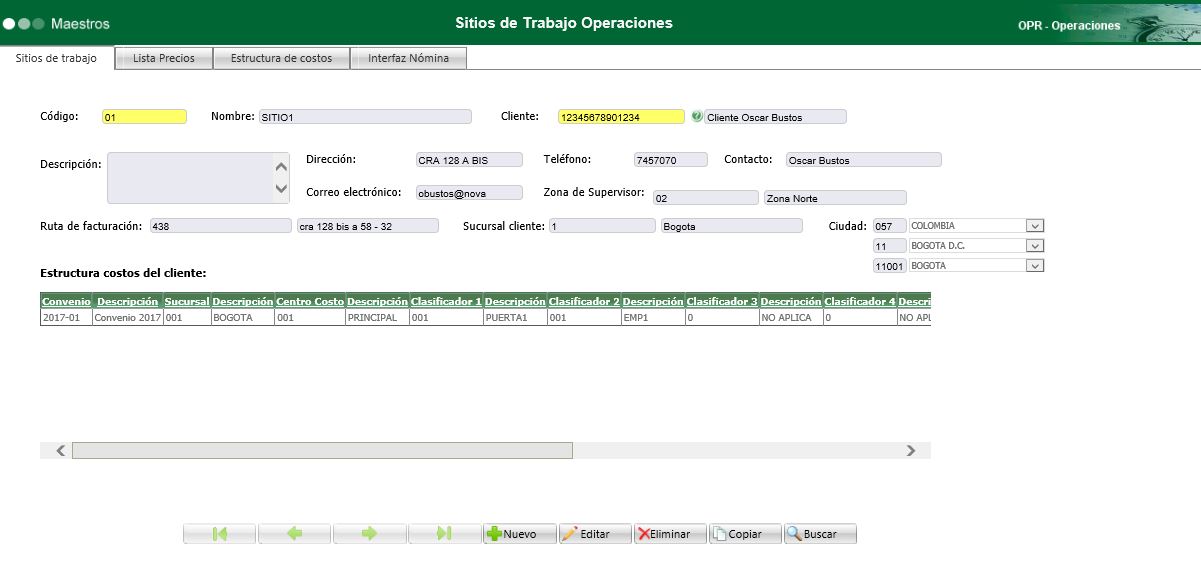Open the Interfaz Nómina tab
Screen dimensions: 1201x567
click(409, 58)
